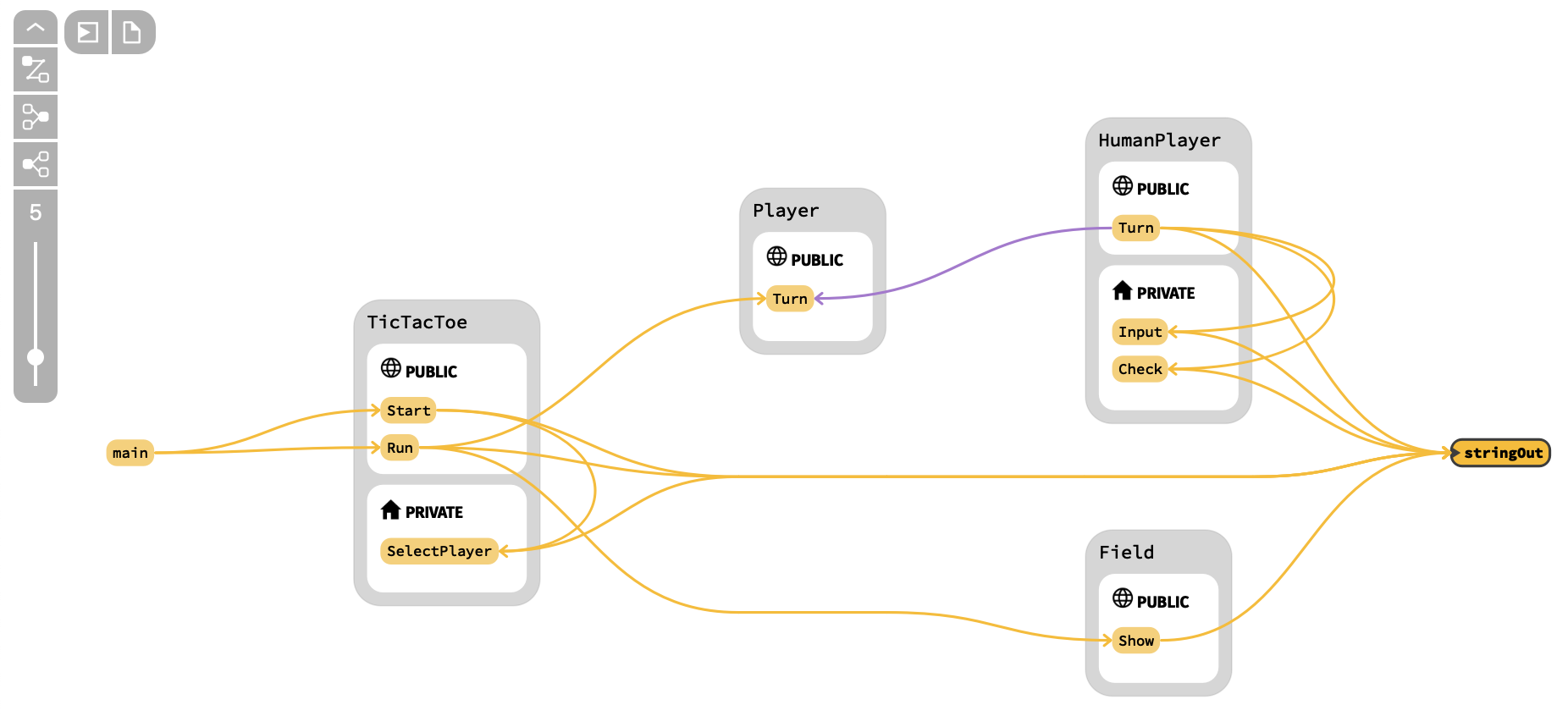Click TicTacToe PUBLIC globe icon
The height and width of the screenshot is (716, 1568).
click(391, 368)
